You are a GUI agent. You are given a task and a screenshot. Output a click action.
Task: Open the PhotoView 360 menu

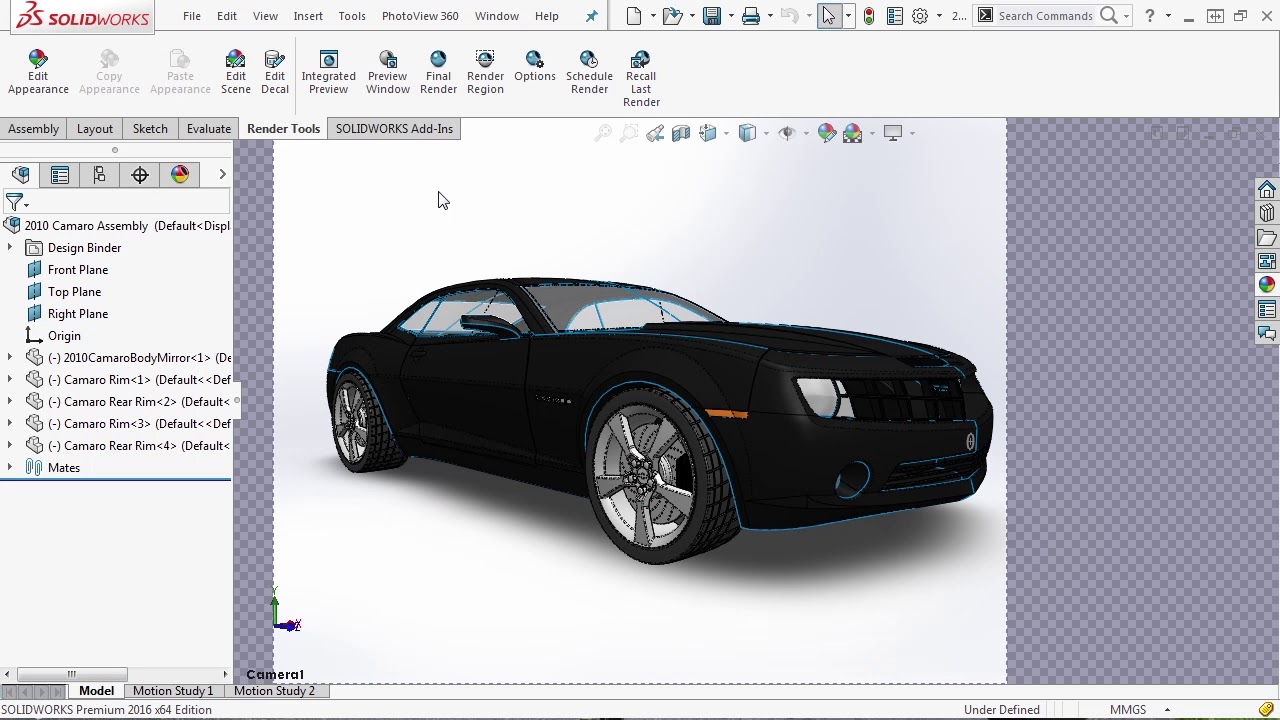420,16
